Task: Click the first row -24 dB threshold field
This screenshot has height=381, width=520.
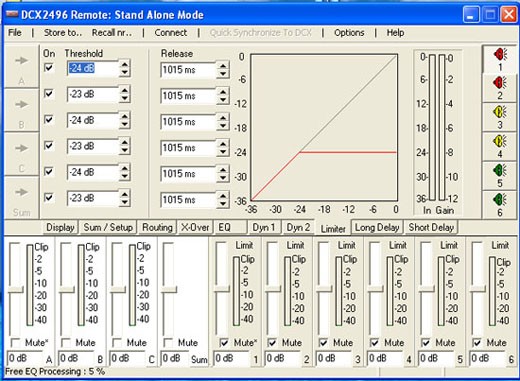Action: pyautogui.click(x=93, y=68)
